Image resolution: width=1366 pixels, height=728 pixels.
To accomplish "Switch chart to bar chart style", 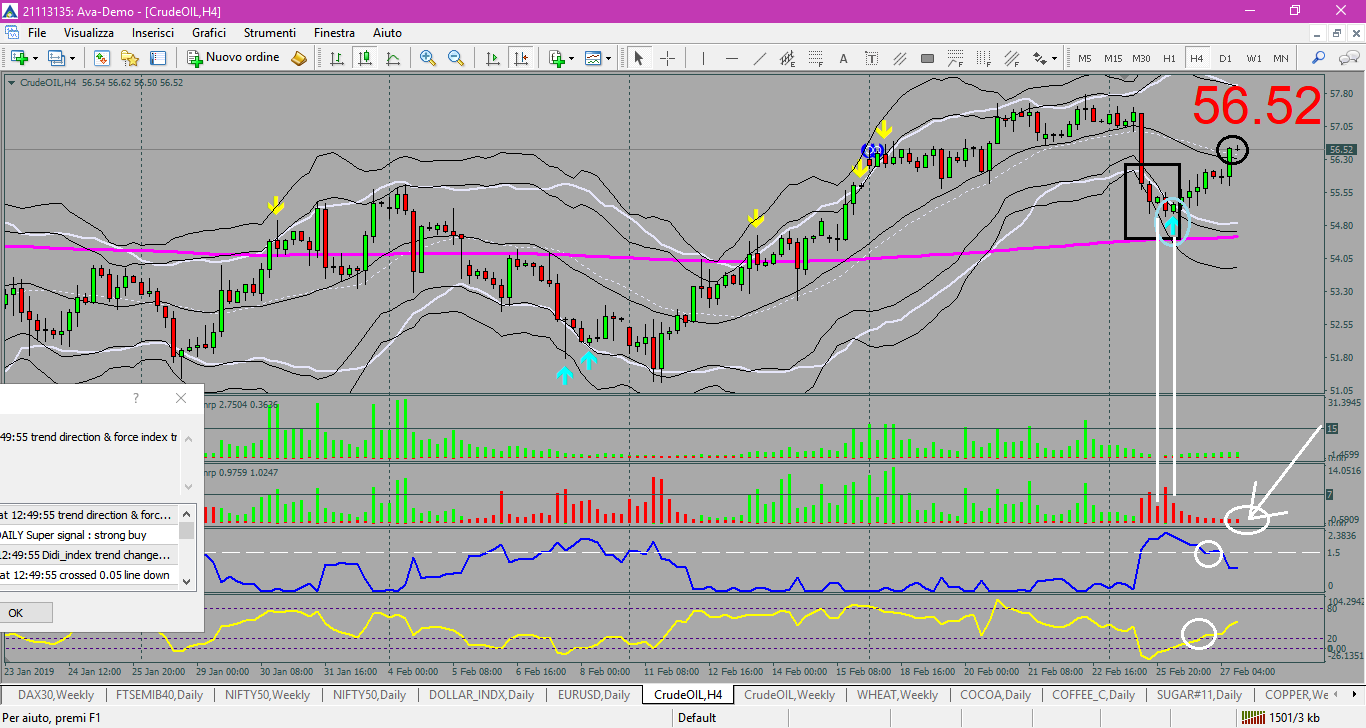I will click(337, 58).
